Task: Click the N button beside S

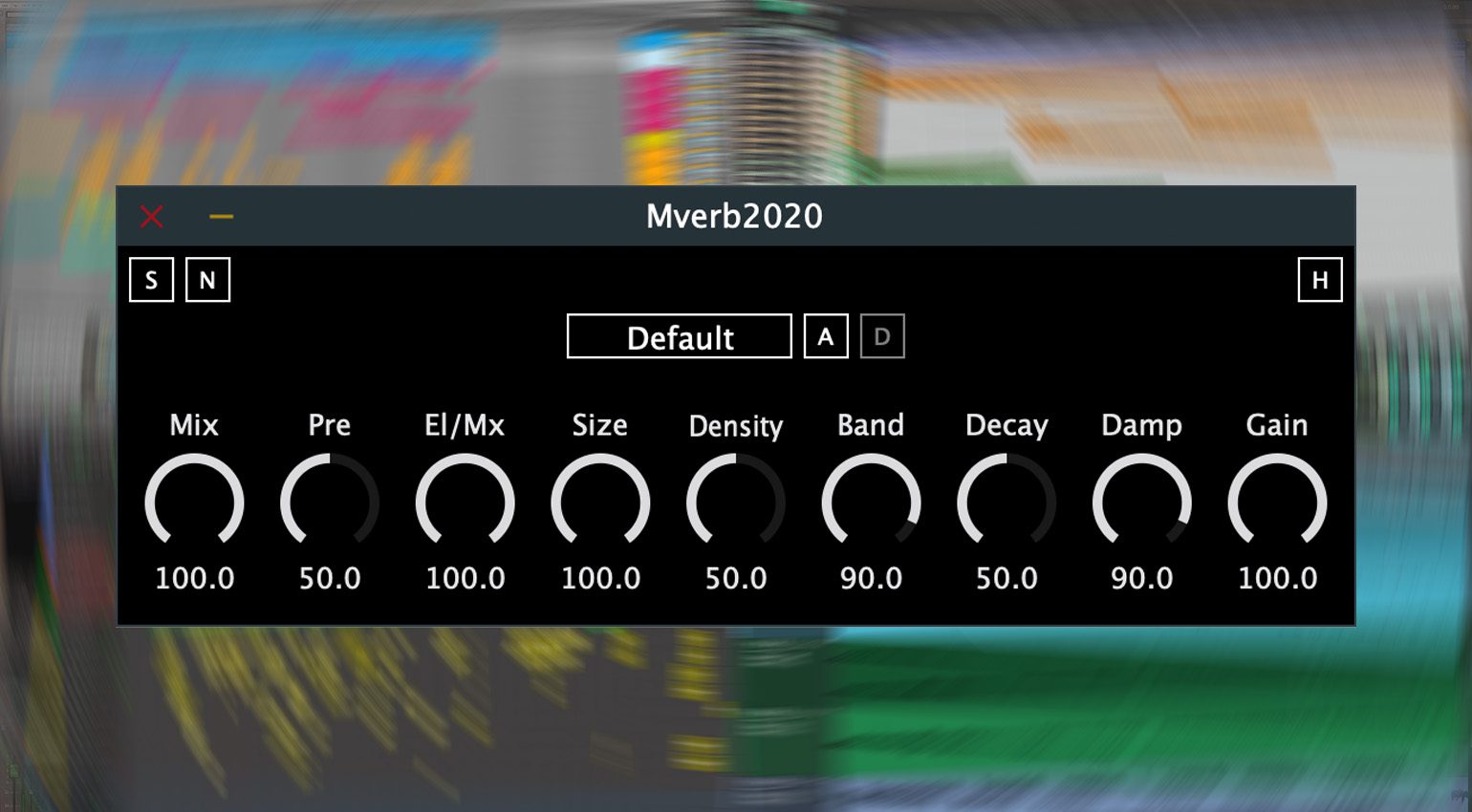Action: (207, 280)
